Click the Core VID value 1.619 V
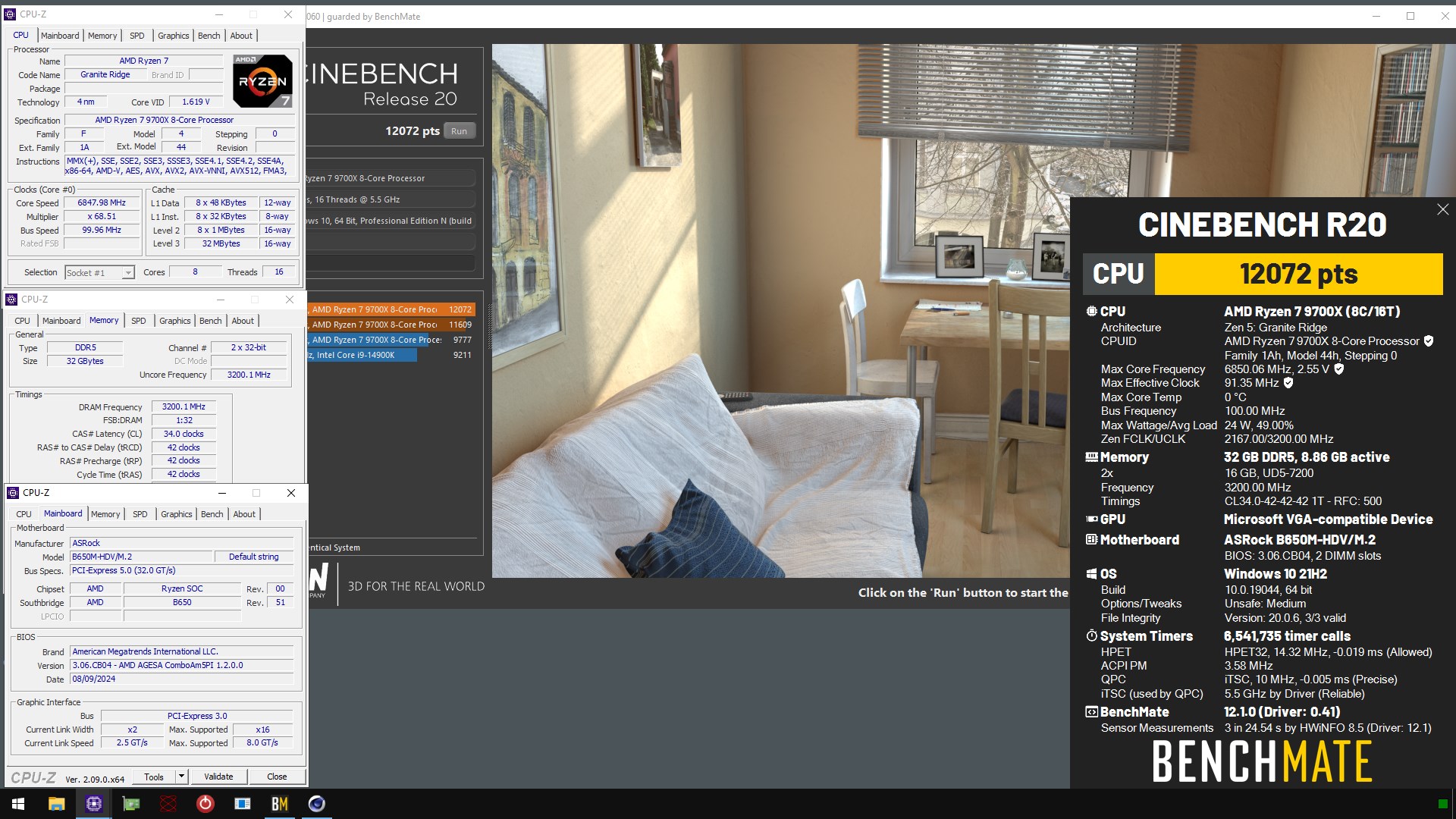This screenshot has height=819, width=1456. 196,102
